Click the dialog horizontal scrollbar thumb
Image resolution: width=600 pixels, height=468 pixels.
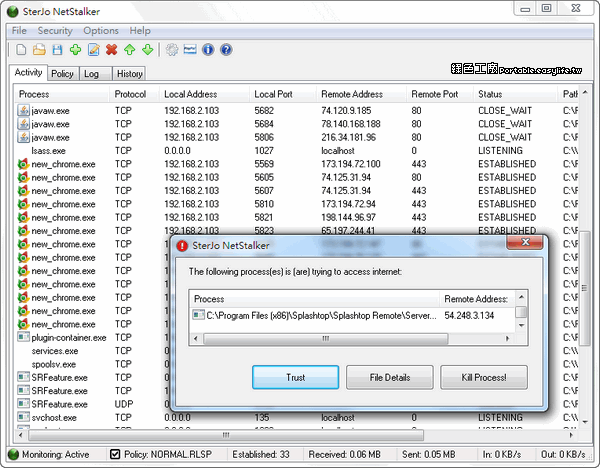coord(325,339)
